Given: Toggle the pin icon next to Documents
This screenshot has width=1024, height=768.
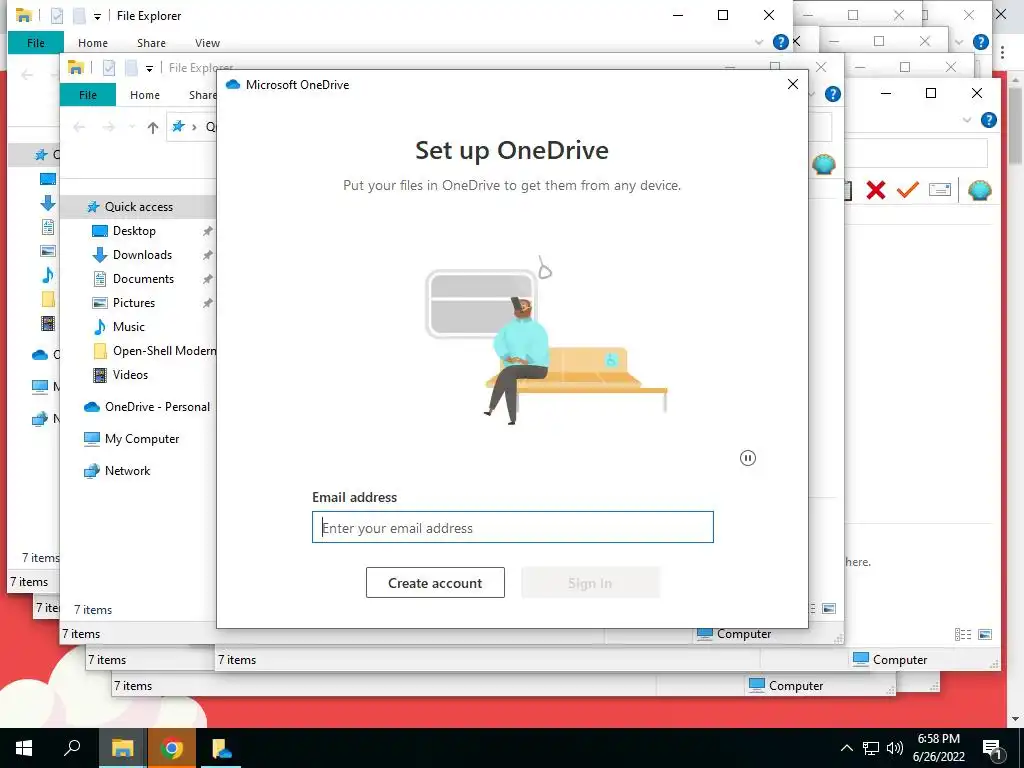Looking at the screenshot, I should [x=208, y=279].
